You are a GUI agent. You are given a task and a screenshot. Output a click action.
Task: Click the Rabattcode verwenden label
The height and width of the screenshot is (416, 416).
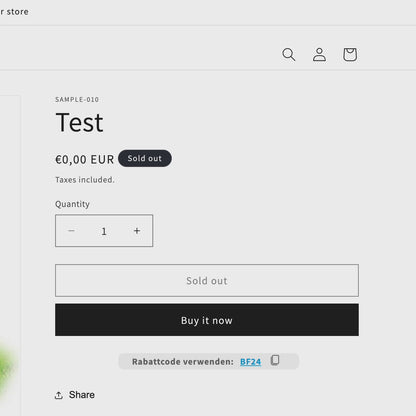pyautogui.click(x=183, y=362)
